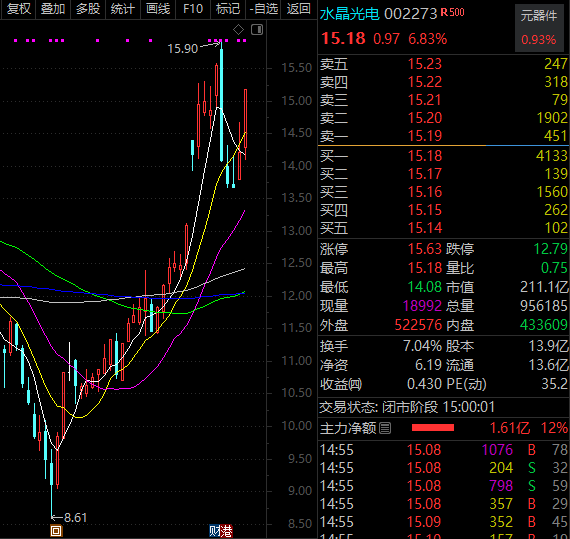Click the 卖二 volume 1902
The width and height of the screenshot is (570, 539).
tap(552, 118)
